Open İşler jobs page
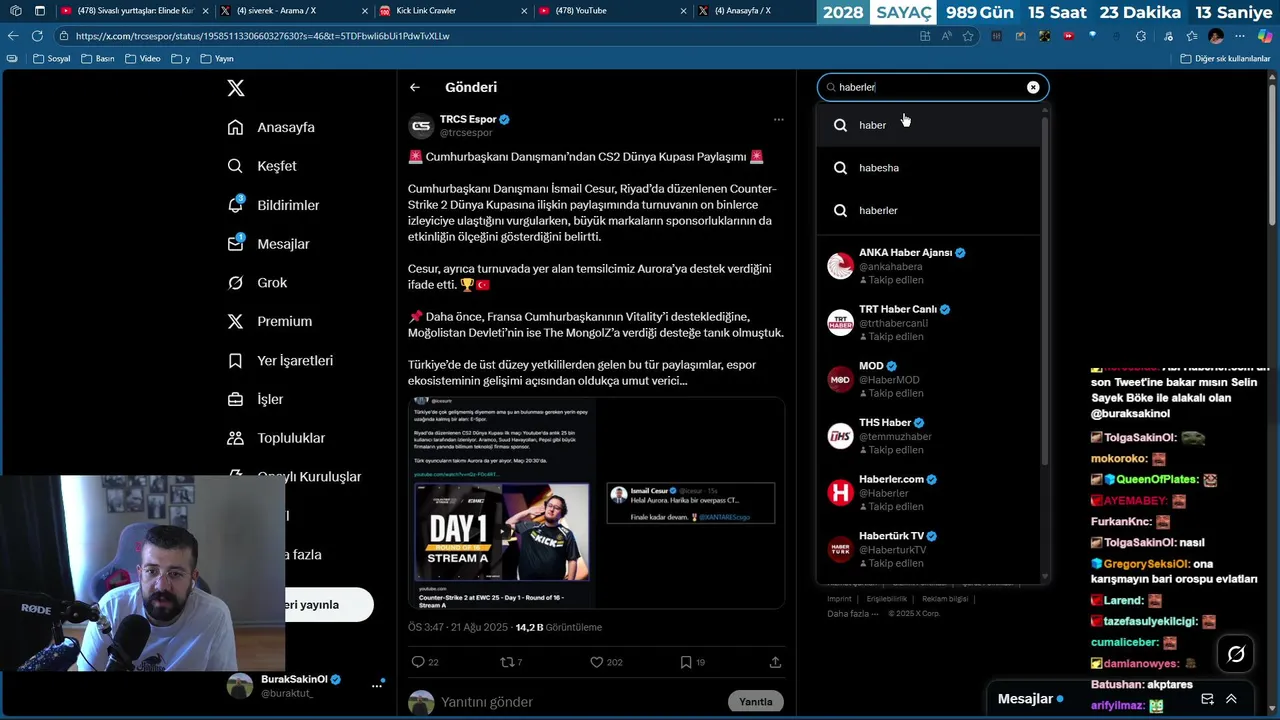The image size is (1280, 720). [x=255, y=399]
